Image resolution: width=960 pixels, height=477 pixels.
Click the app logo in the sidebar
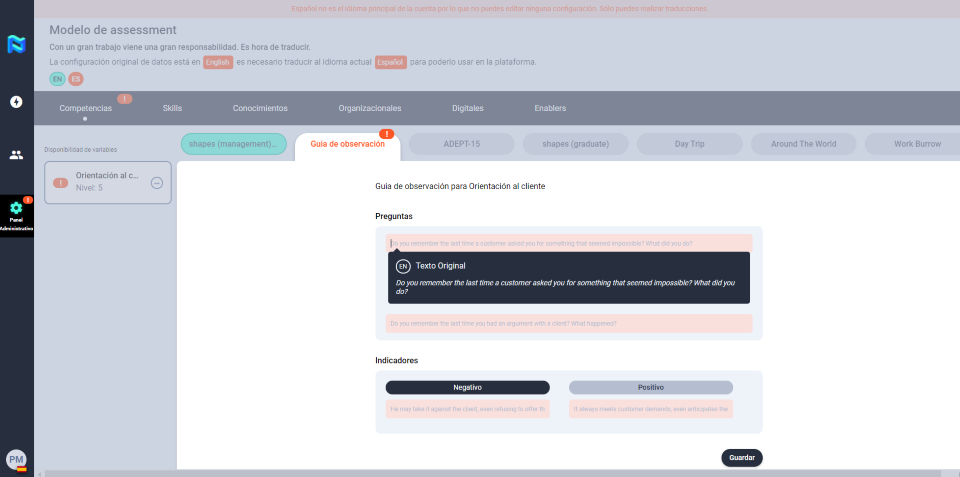[x=16, y=44]
